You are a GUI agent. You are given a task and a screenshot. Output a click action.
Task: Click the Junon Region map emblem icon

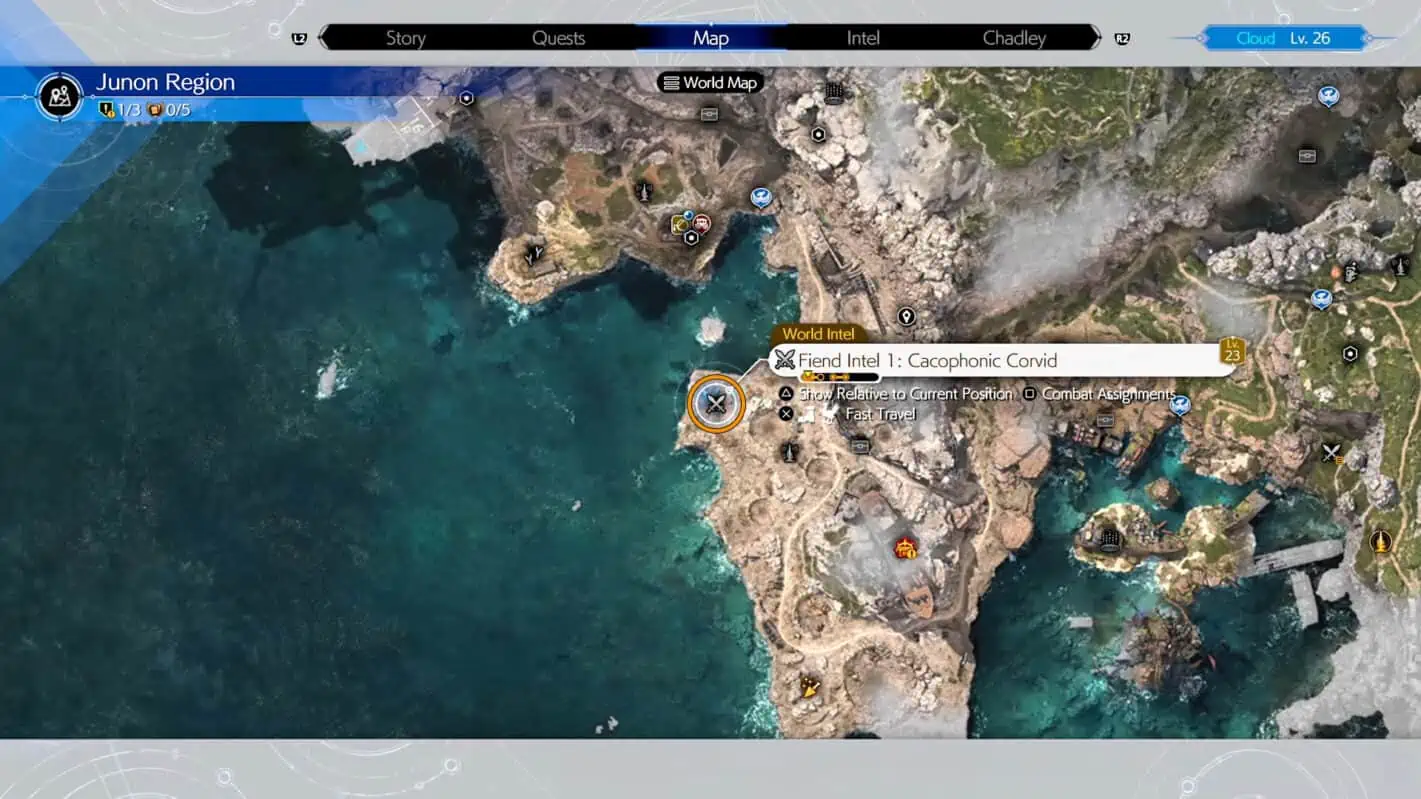point(59,95)
